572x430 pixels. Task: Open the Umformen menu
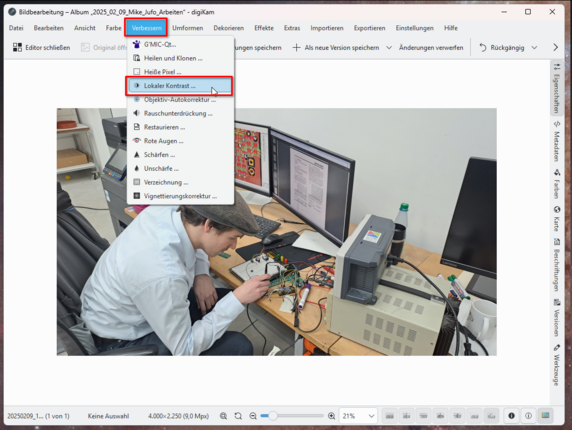click(x=188, y=28)
